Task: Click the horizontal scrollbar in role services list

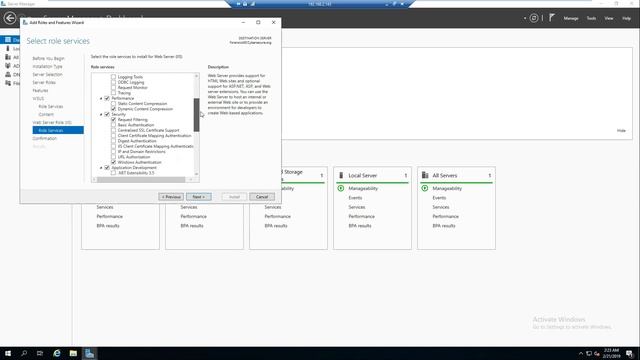Action: (x=141, y=180)
